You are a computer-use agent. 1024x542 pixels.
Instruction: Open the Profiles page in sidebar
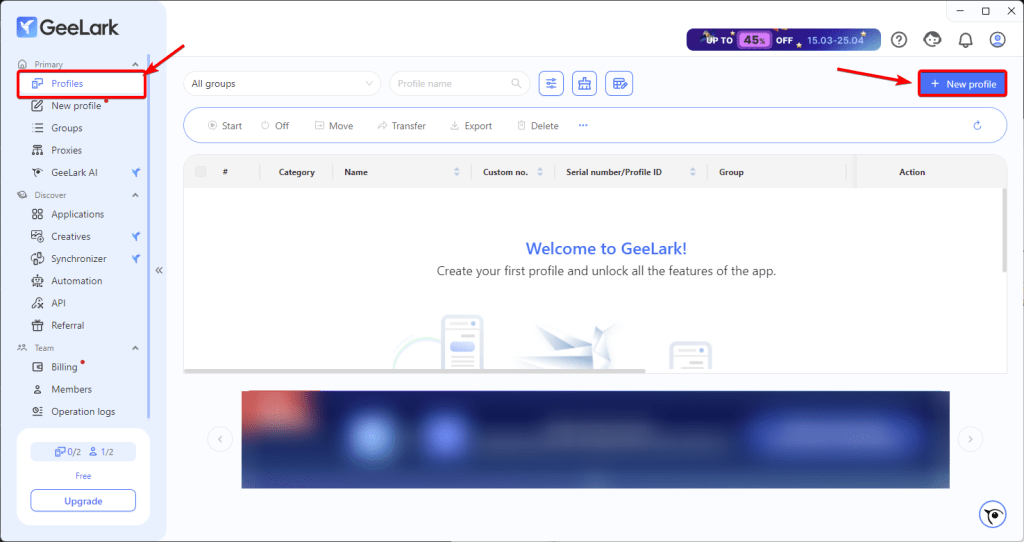pyautogui.click(x=81, y=84)
